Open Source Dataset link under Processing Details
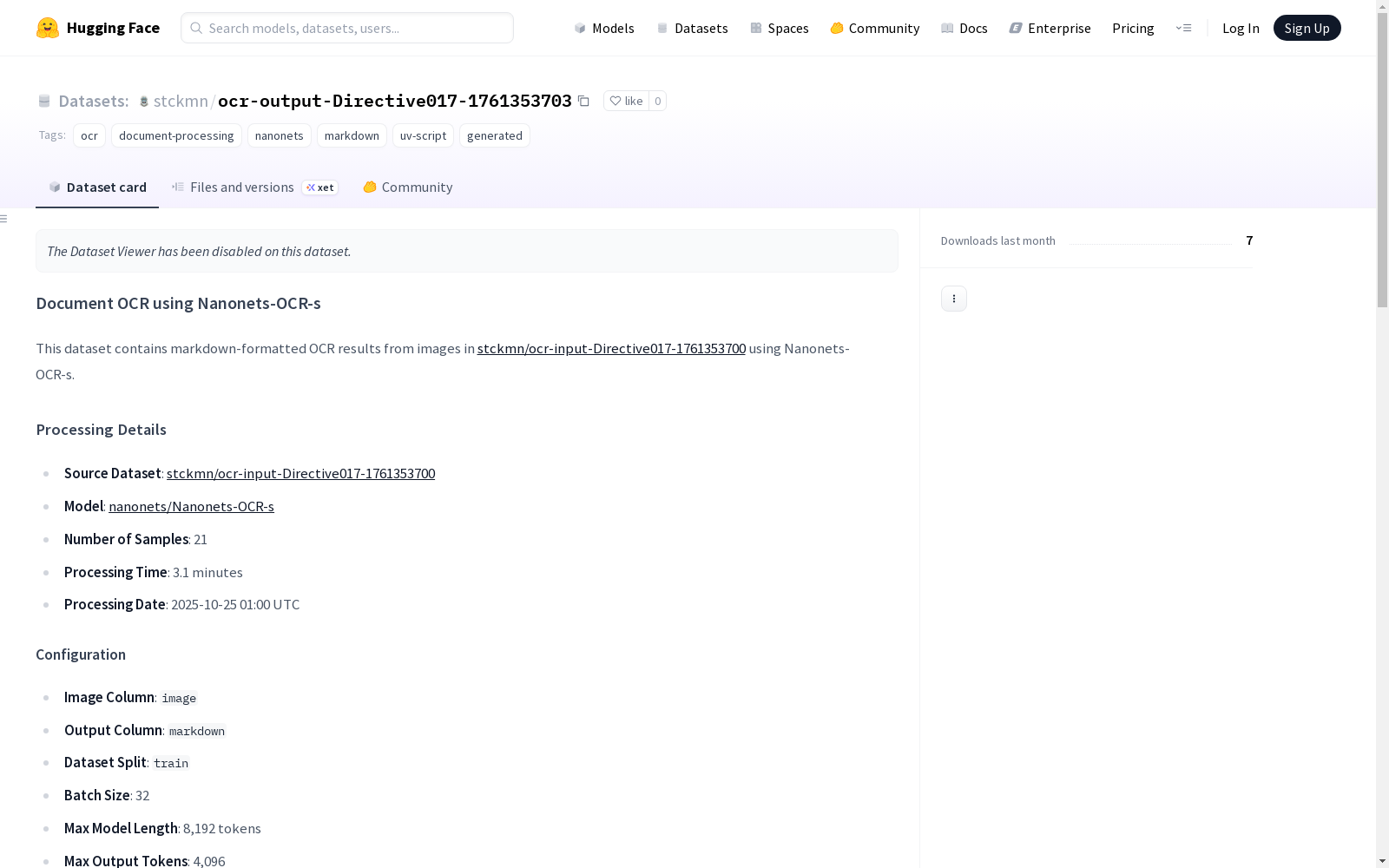Screen dimensions: 1389x868 (300, 474)
